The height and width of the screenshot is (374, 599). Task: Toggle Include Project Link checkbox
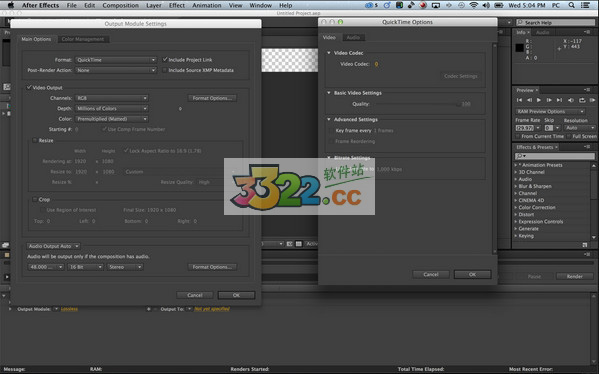[165, 60]
